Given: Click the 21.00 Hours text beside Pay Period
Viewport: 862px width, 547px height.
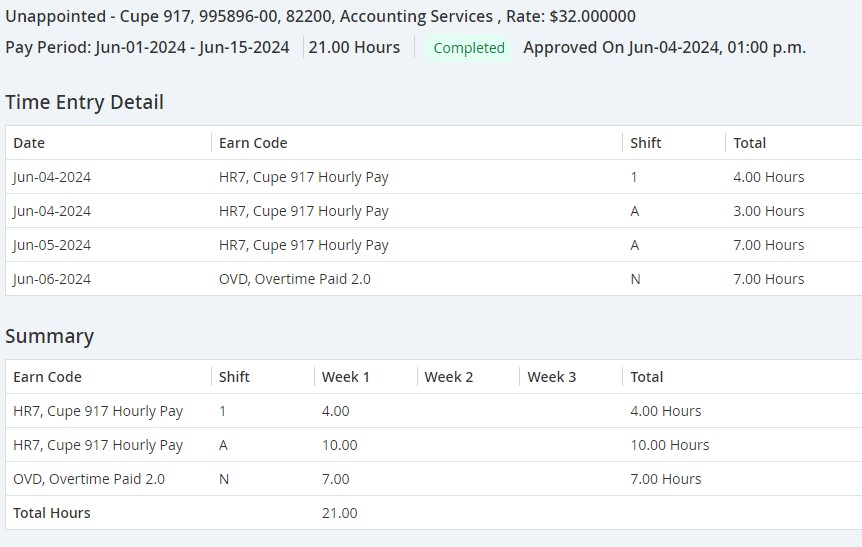Looking at the screenshot, I should (354, 47).
